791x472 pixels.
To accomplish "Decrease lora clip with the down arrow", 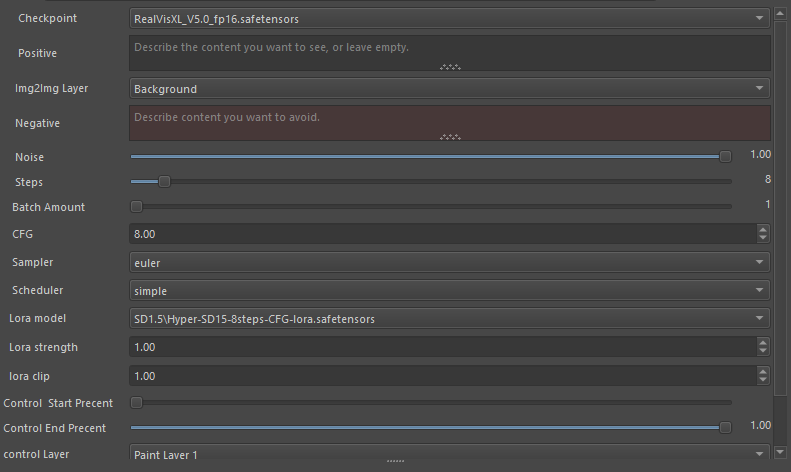I will coord(764,381).
